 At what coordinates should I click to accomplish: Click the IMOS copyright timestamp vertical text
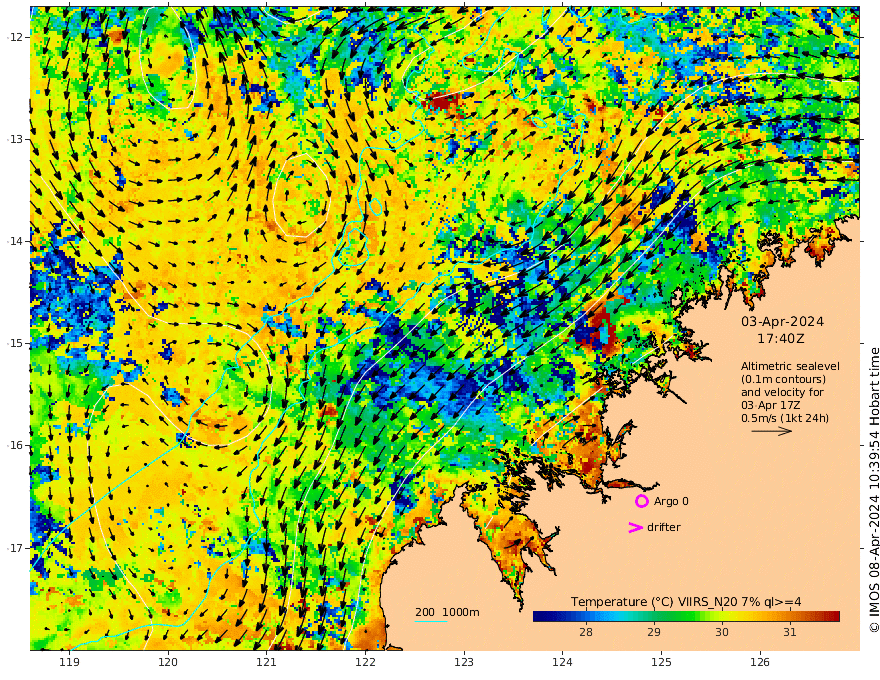click(874, 490)
